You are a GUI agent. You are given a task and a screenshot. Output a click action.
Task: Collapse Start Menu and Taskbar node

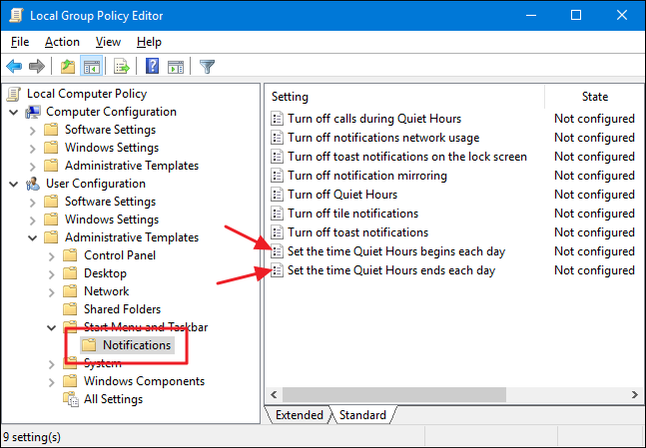click(51, 328)
